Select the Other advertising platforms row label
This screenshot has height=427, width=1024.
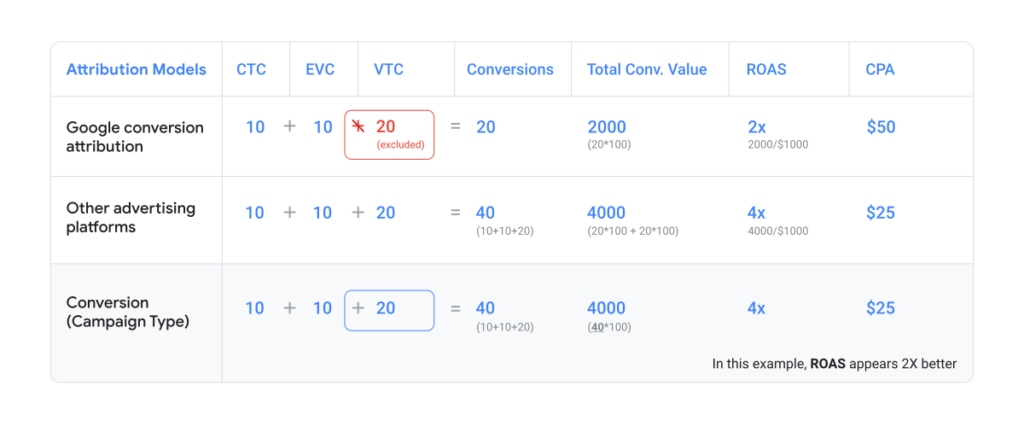(x=131, y=218)
